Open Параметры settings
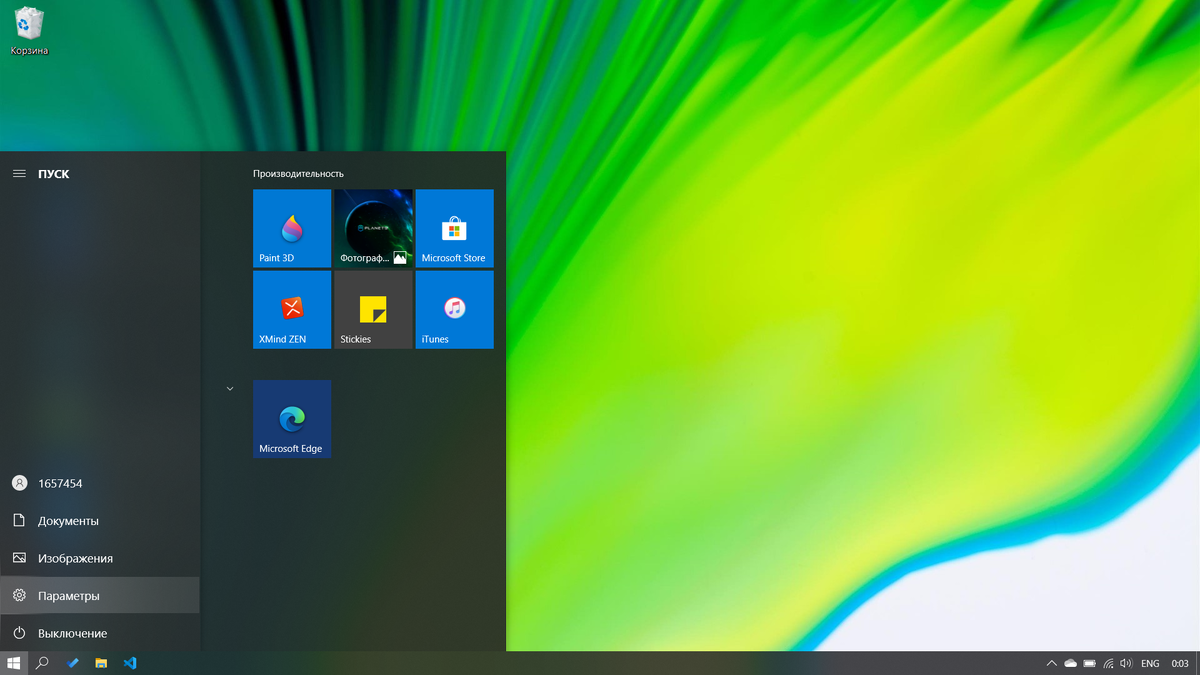The height and width of the screenshot is (675, 1200). point(100,596)
